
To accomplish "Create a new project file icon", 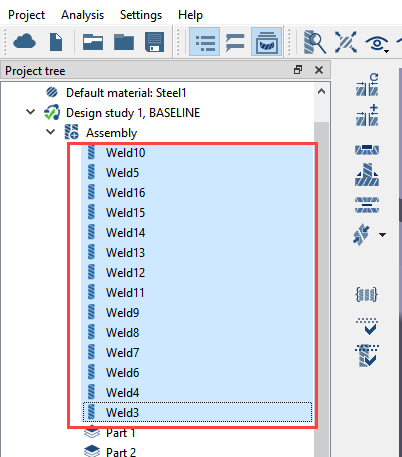I will 56,42.
